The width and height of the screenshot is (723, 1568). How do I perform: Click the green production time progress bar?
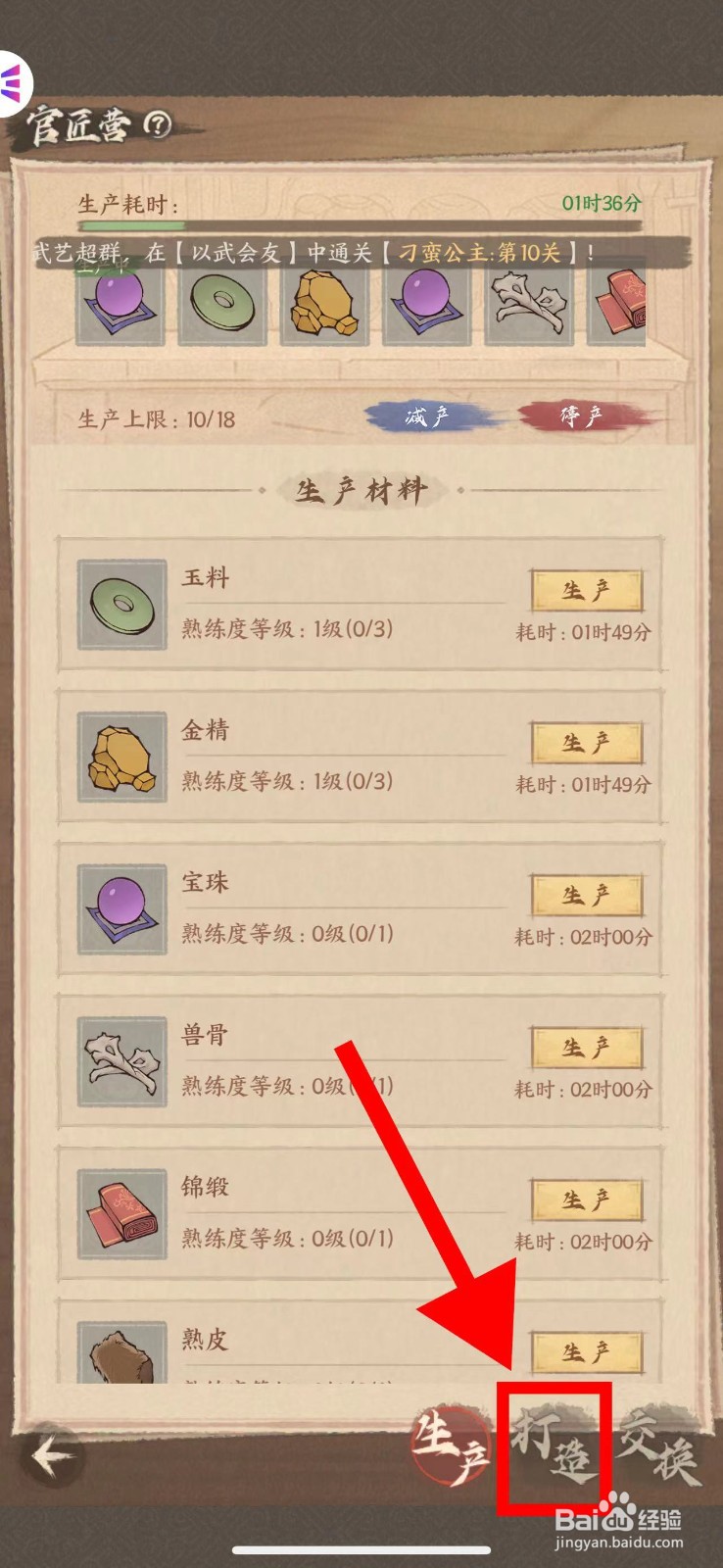359,226
